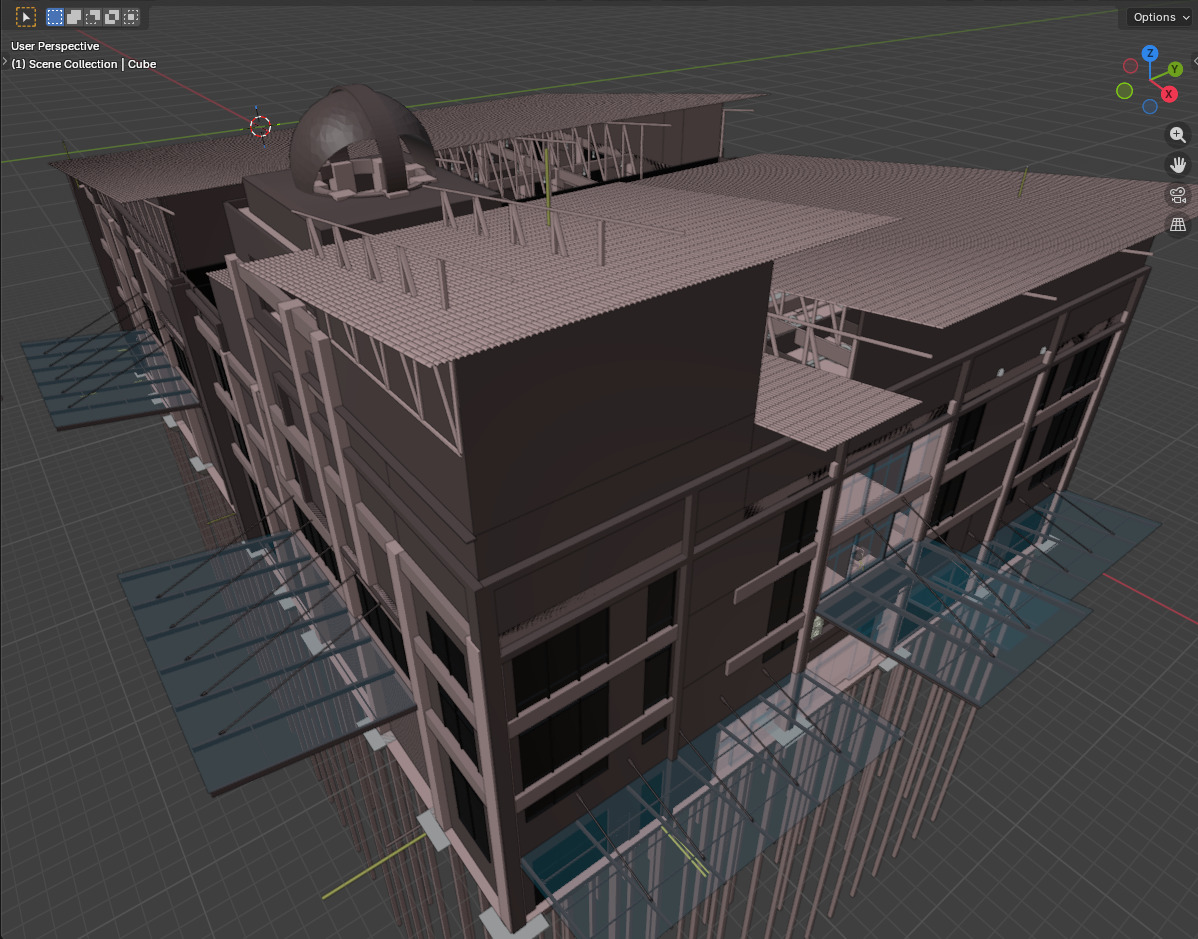
Task: Click the viewport zoom magnifier icon
Action: coord(1177,135)
